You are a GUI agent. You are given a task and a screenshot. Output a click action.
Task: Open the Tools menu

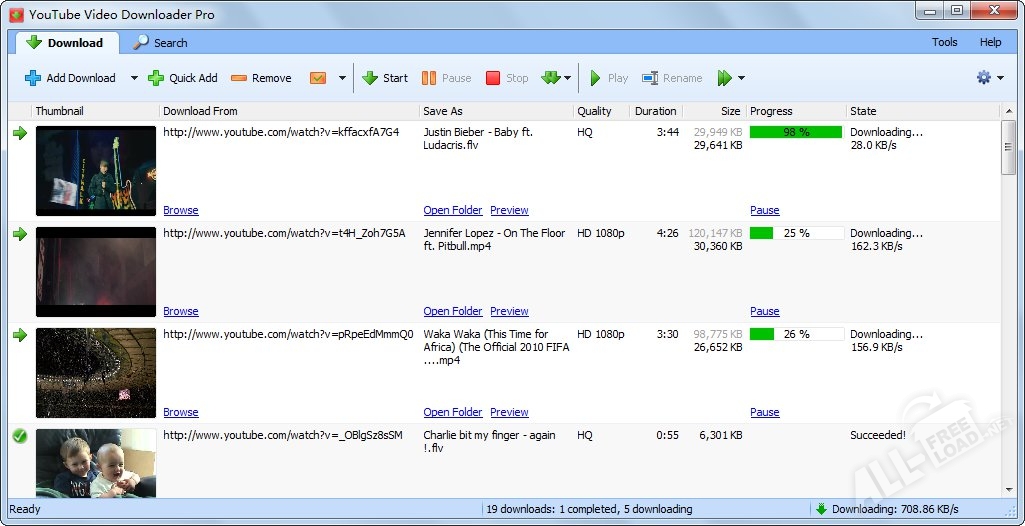pos(944,42)
